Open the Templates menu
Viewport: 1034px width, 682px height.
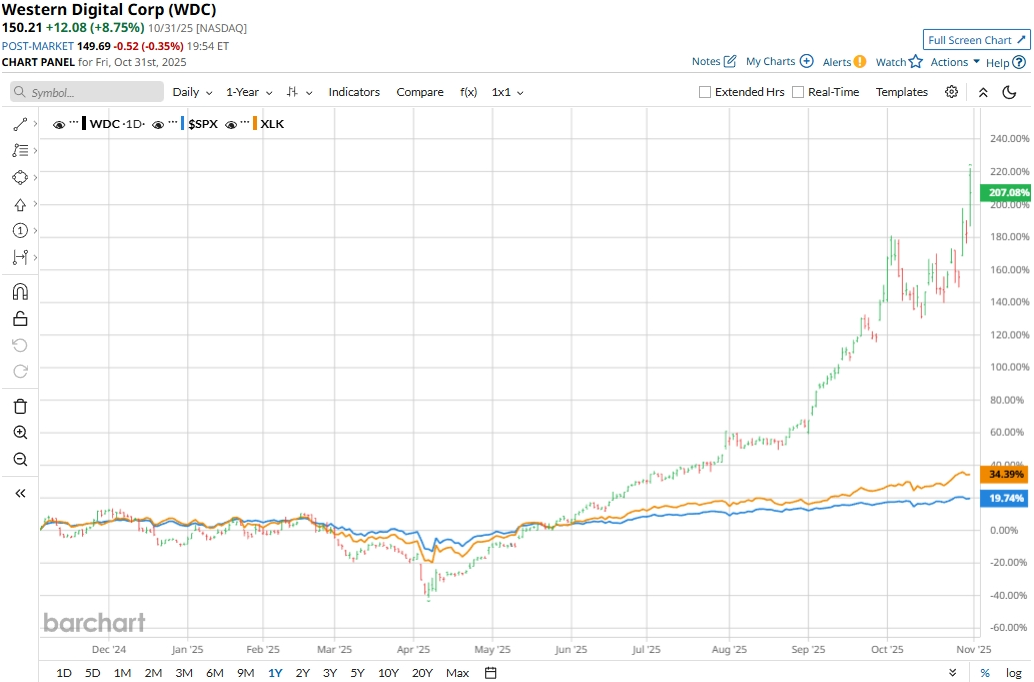tap(901, 92)
